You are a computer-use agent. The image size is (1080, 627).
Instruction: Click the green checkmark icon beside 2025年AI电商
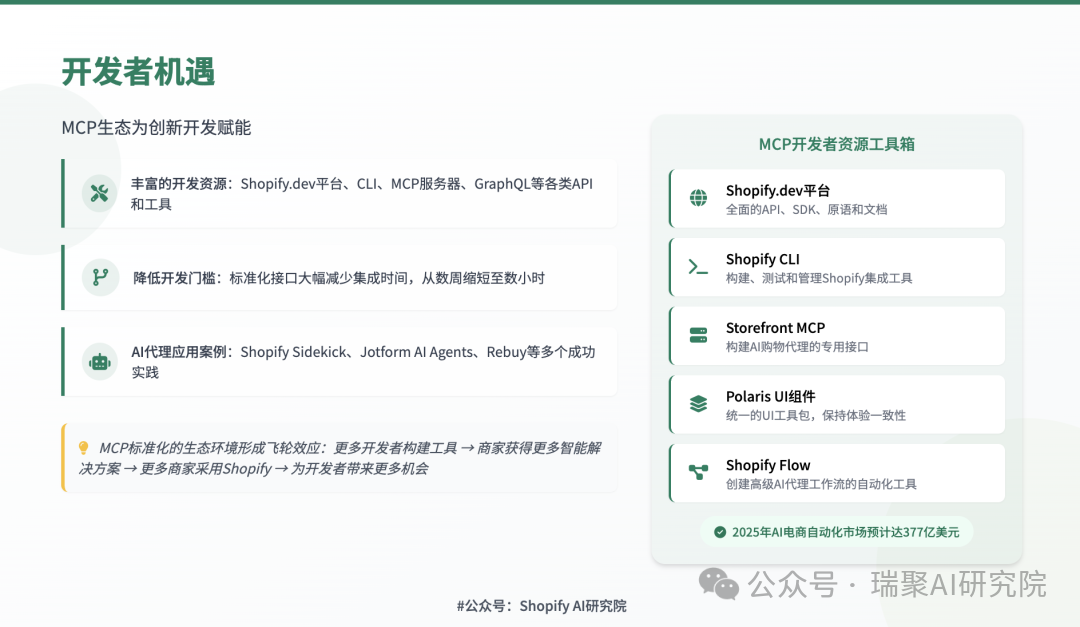pos(720,532)
